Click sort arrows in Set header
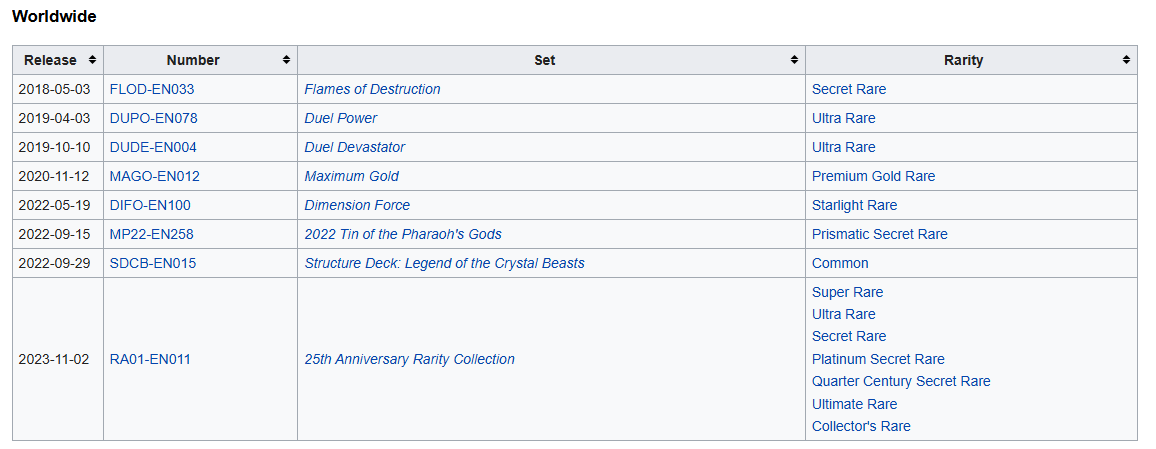 click(795, 60)
